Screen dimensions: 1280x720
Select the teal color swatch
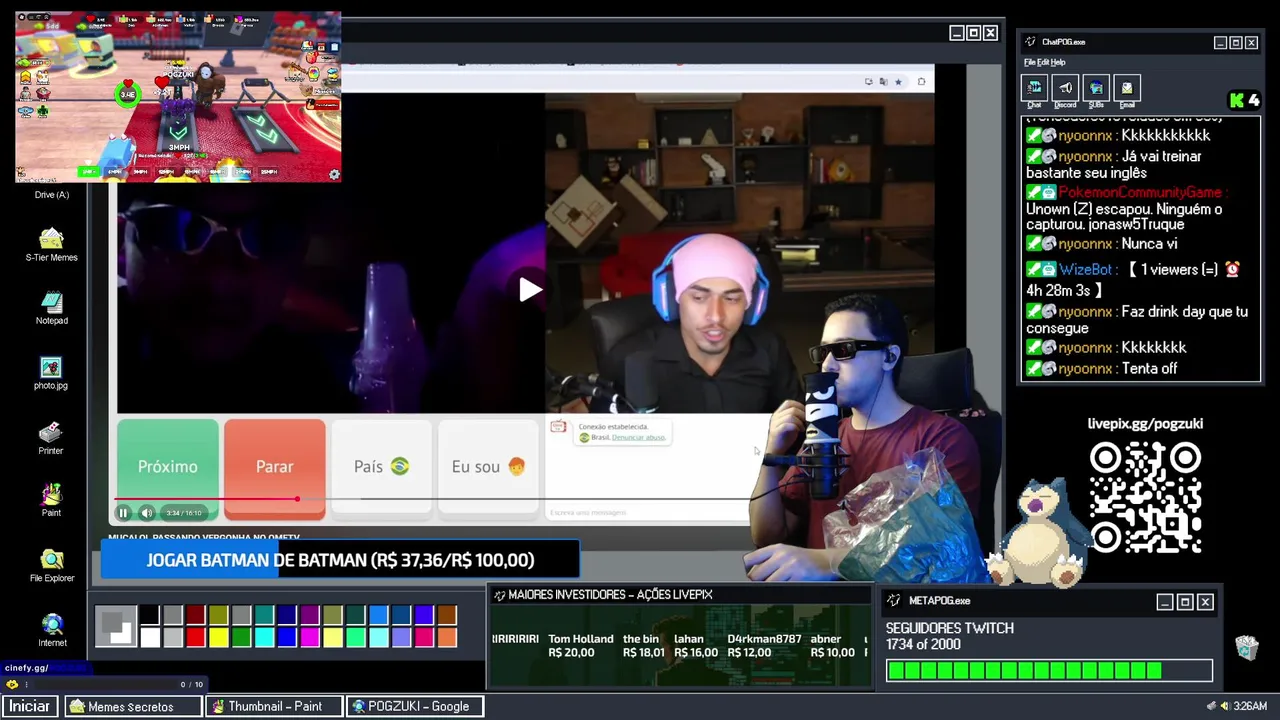[x=264, y=616]
